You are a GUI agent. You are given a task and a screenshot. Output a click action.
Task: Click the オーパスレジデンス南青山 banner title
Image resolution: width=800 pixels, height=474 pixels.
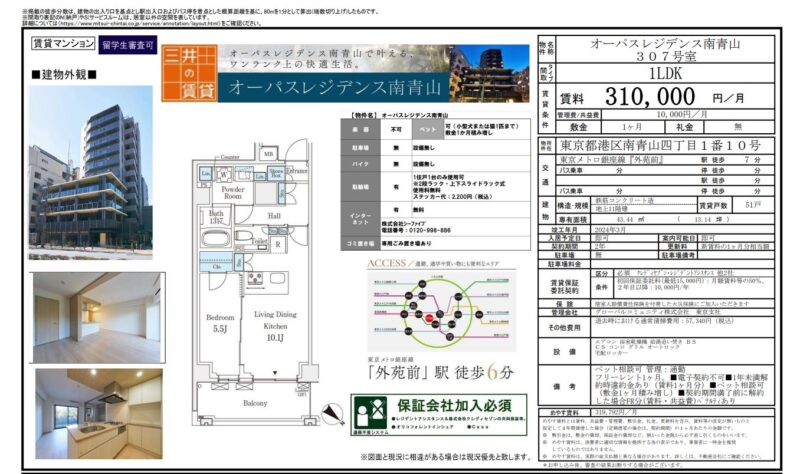(334, 87)
